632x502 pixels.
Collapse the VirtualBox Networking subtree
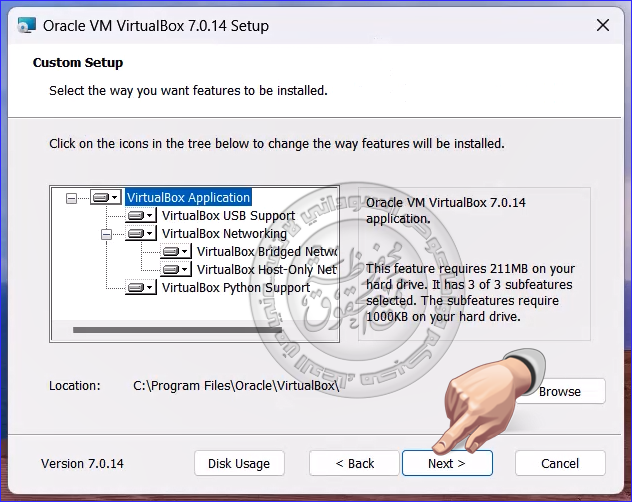[106, 234]
